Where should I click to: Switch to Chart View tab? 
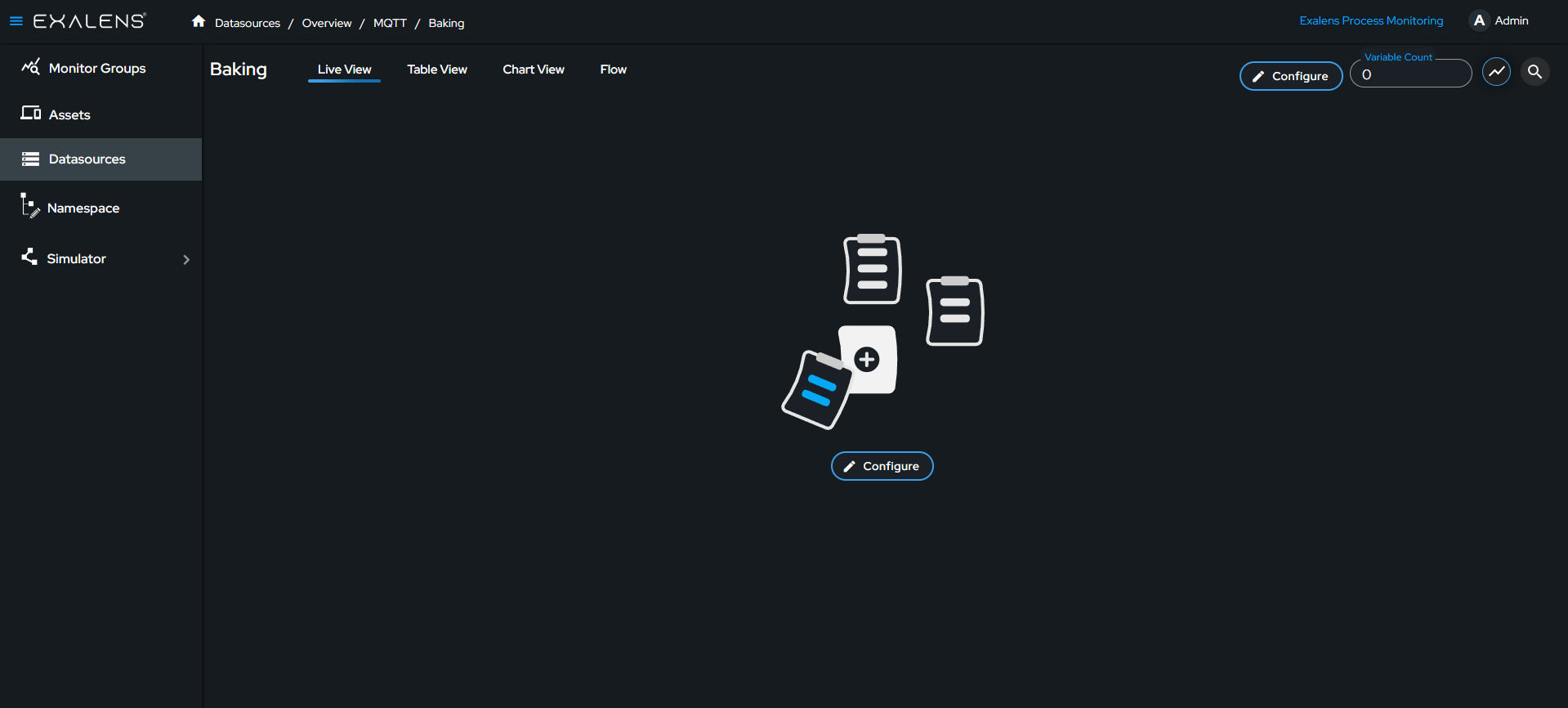(534, 69)
